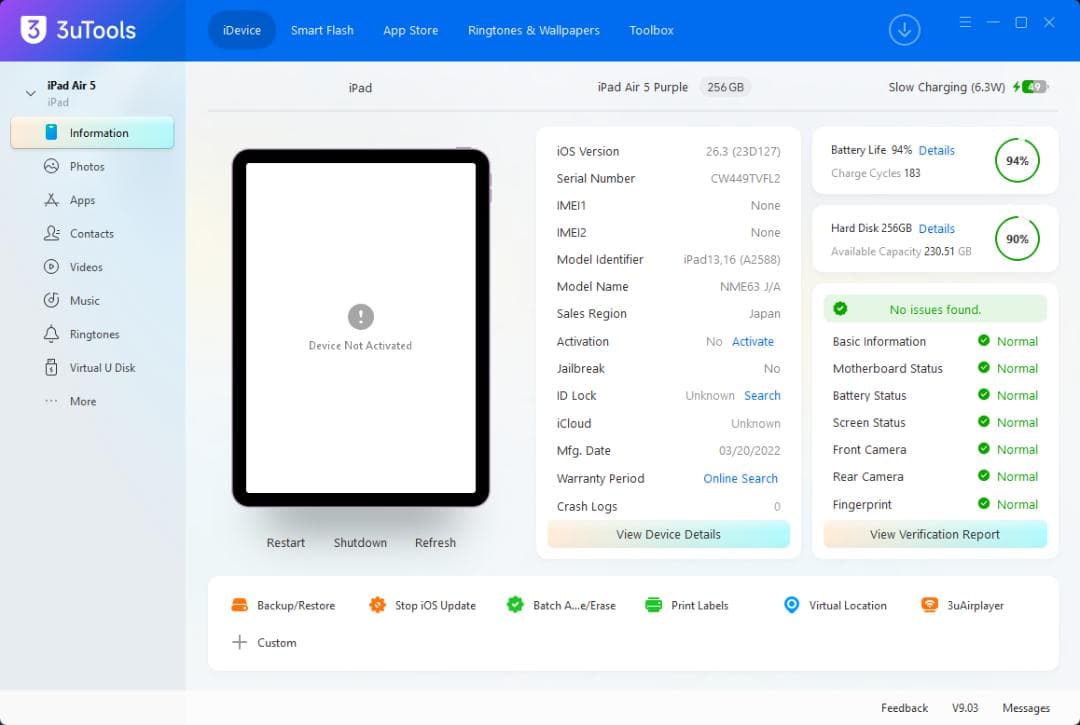The height and width of the screenshot is (725, 1080).
Task: Click the Backup/Restore tool icon
Action: point(240,605)
